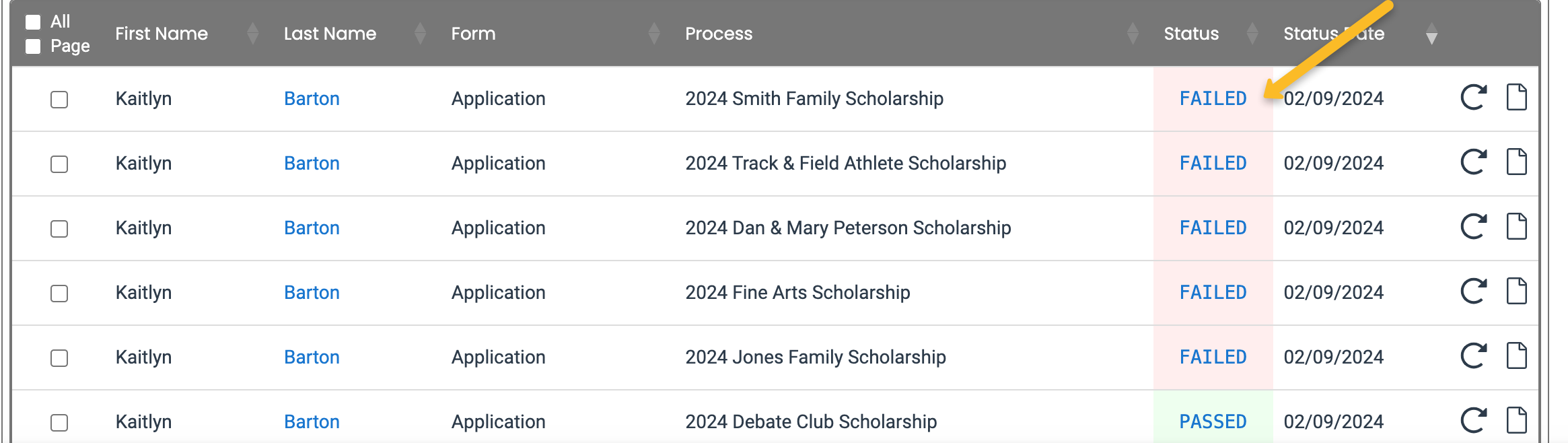The image size is (1568, 443).
Task: Click FAILED status for Track & Field Scholarship
Action: coord(1213,164)
